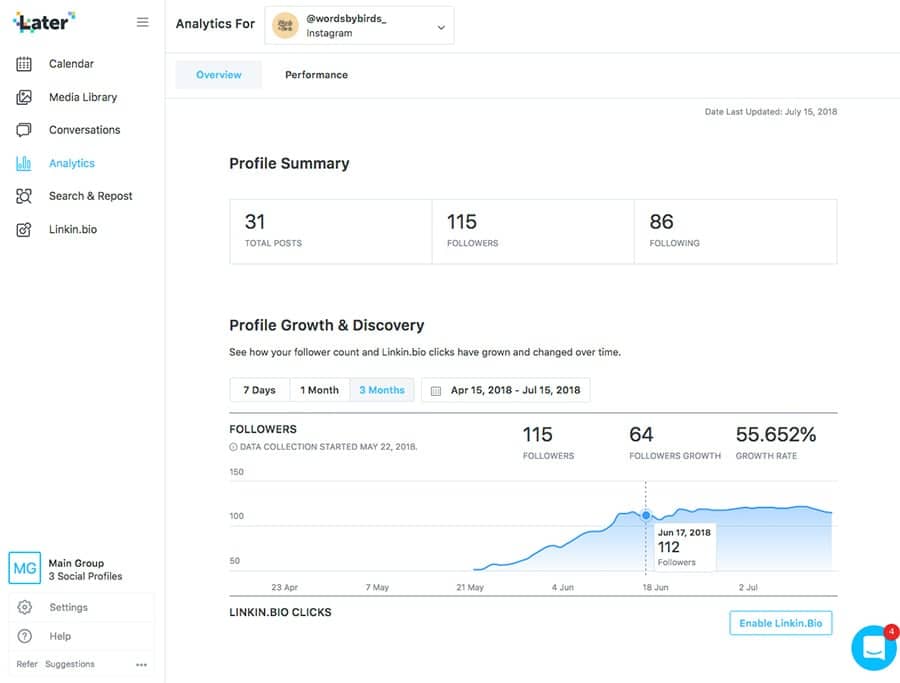Viewport: 900px width, 683px height.
Task: Click the 112 Followers tooltip
Action: point(685,547)
